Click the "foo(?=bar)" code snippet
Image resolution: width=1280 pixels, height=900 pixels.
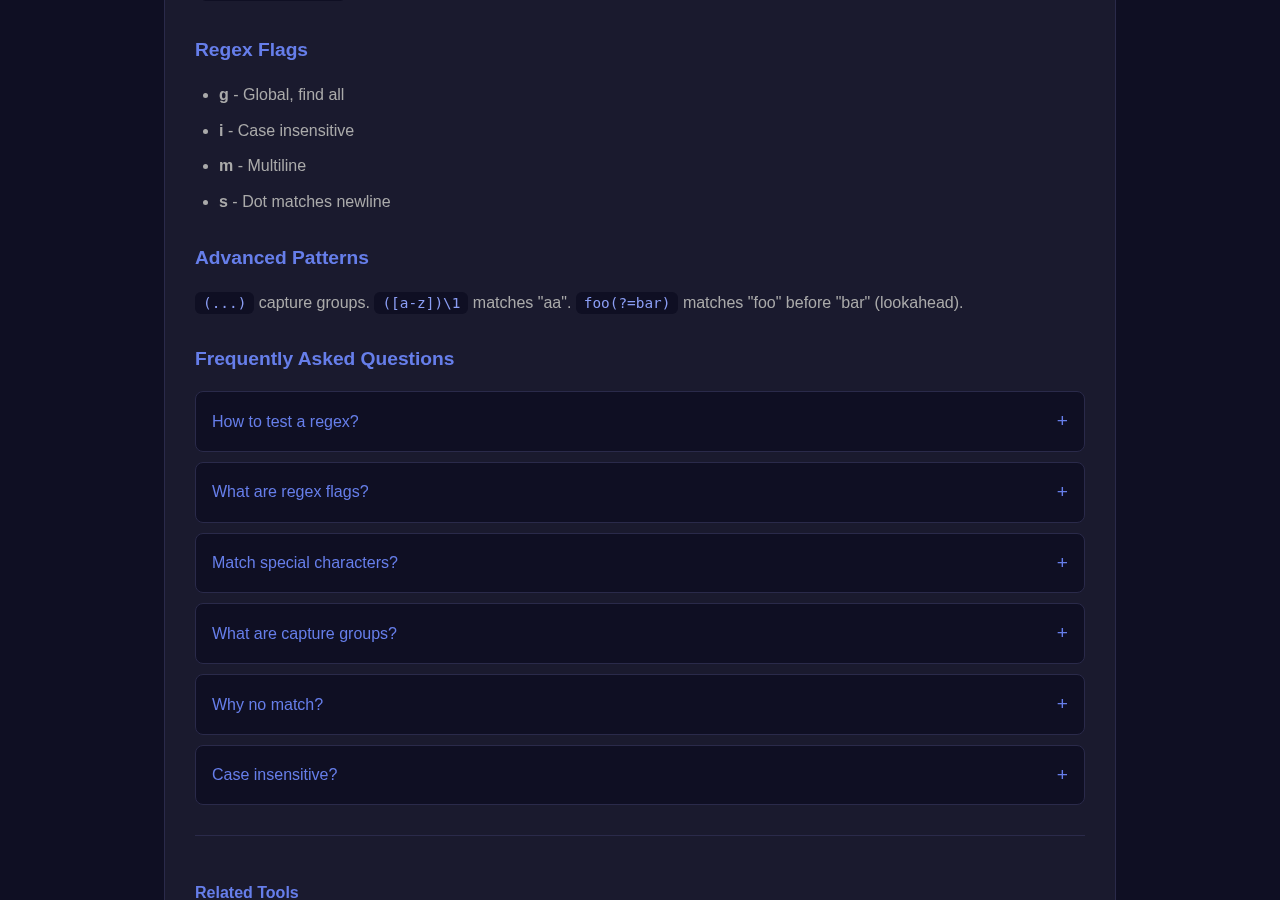tap(627, 303)
